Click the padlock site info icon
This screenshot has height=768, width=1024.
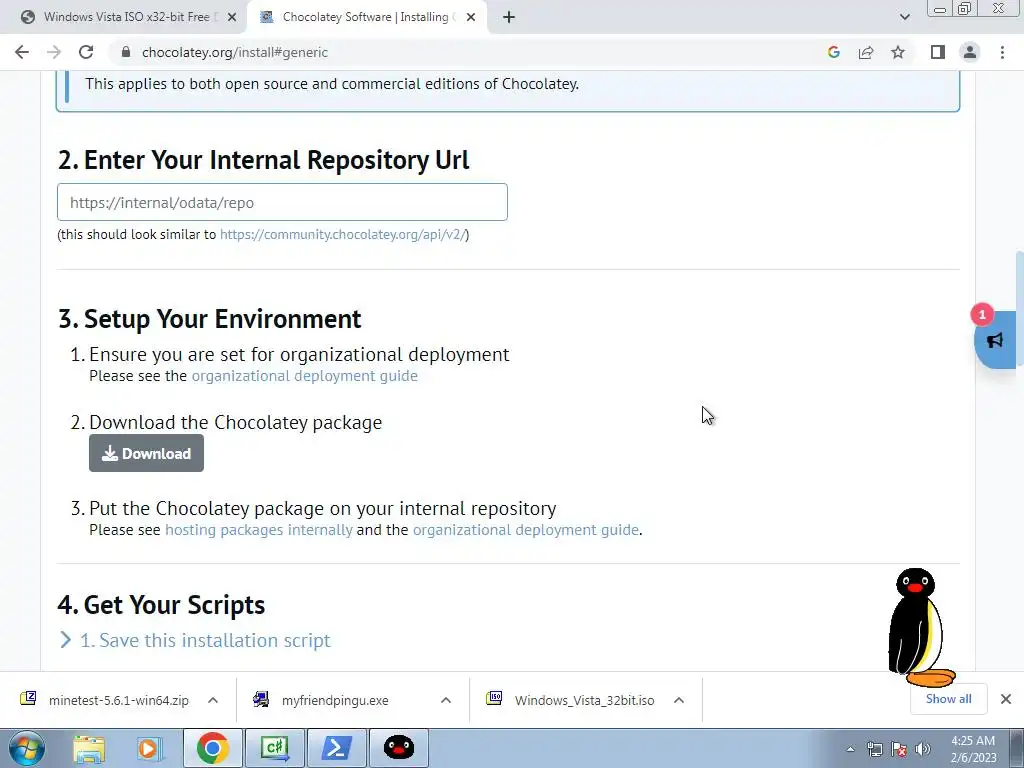coord(126,52)
